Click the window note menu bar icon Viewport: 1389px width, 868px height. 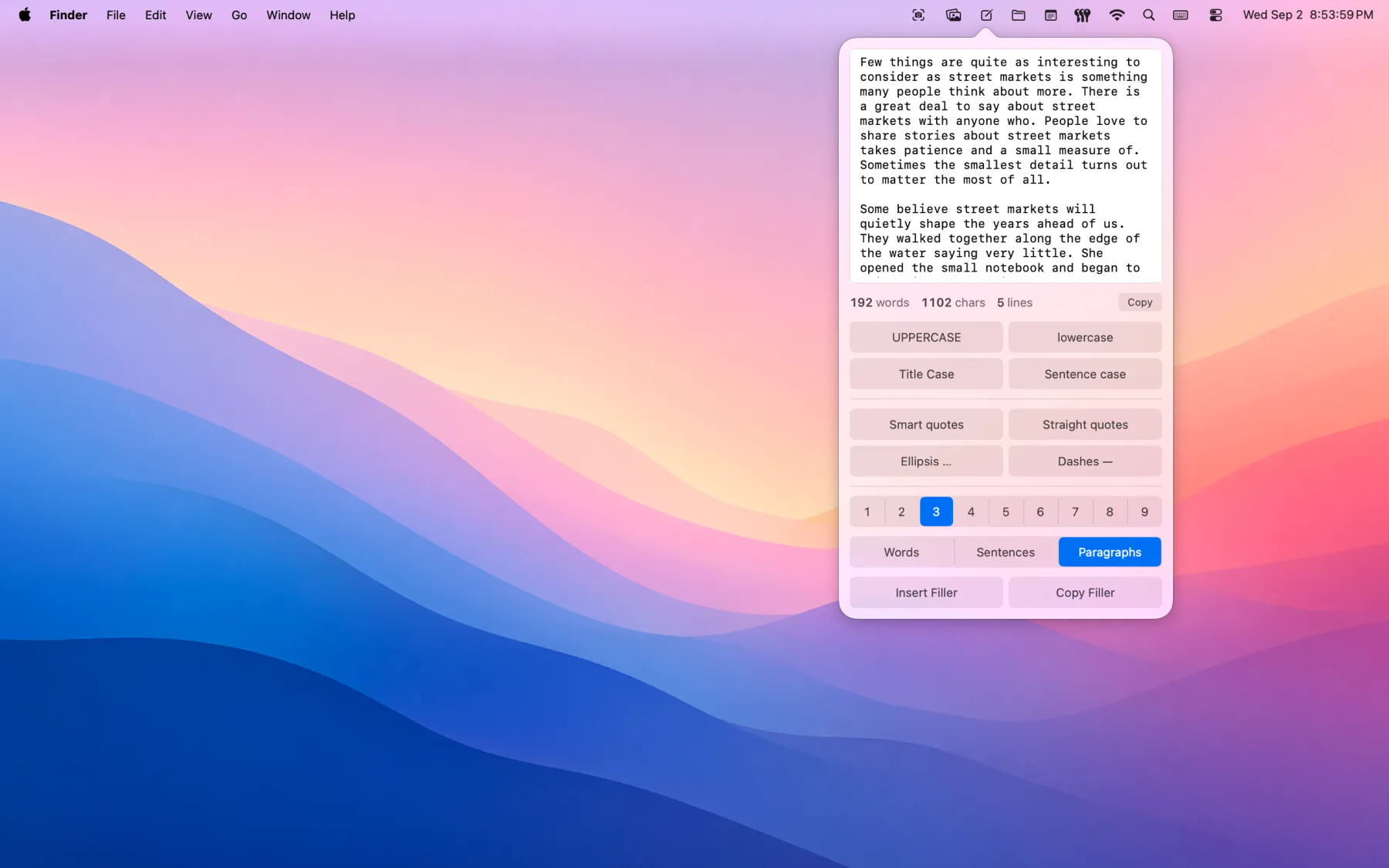[x=1050, y=15]
